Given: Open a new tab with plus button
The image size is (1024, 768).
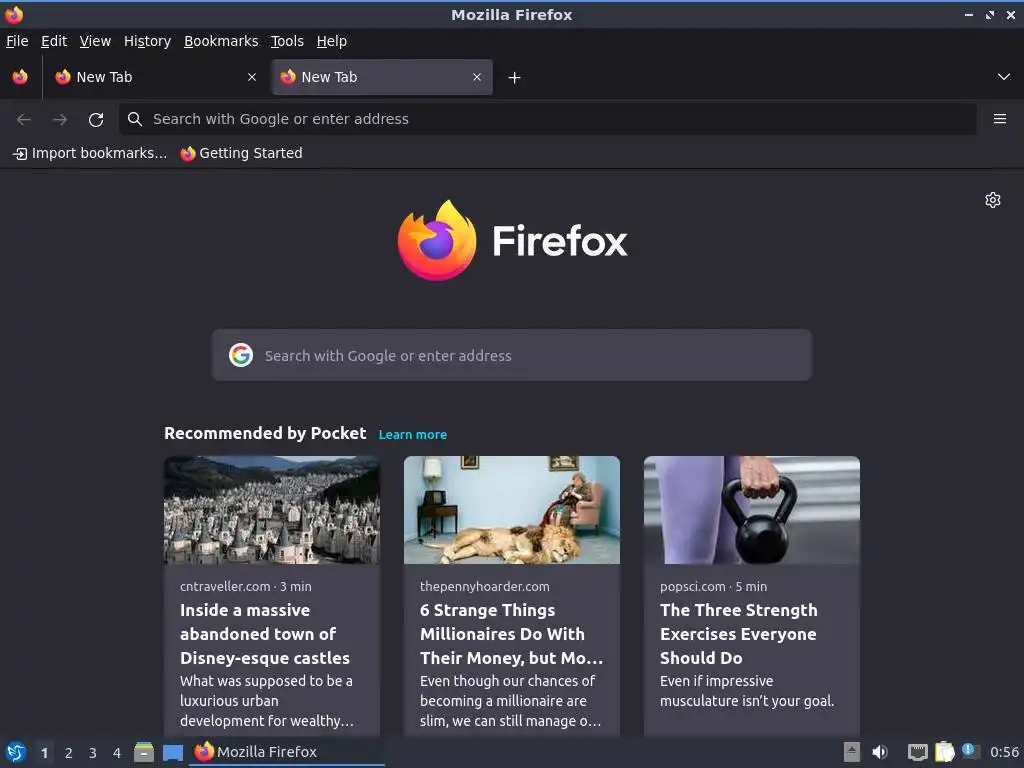Looking at the screenshot, I should [x=515, y=78].
